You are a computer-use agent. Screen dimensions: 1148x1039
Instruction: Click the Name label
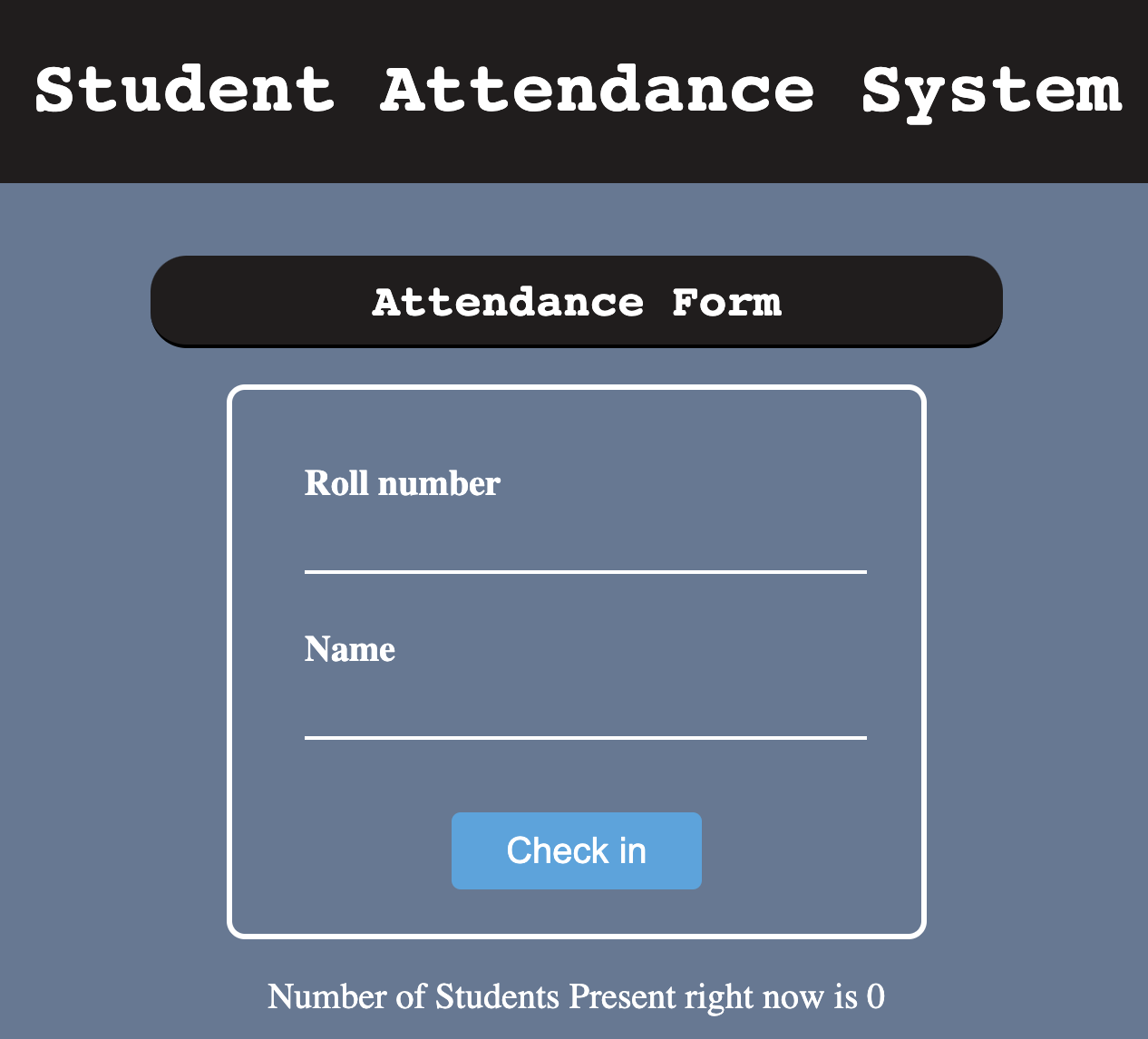coord(349,649)
